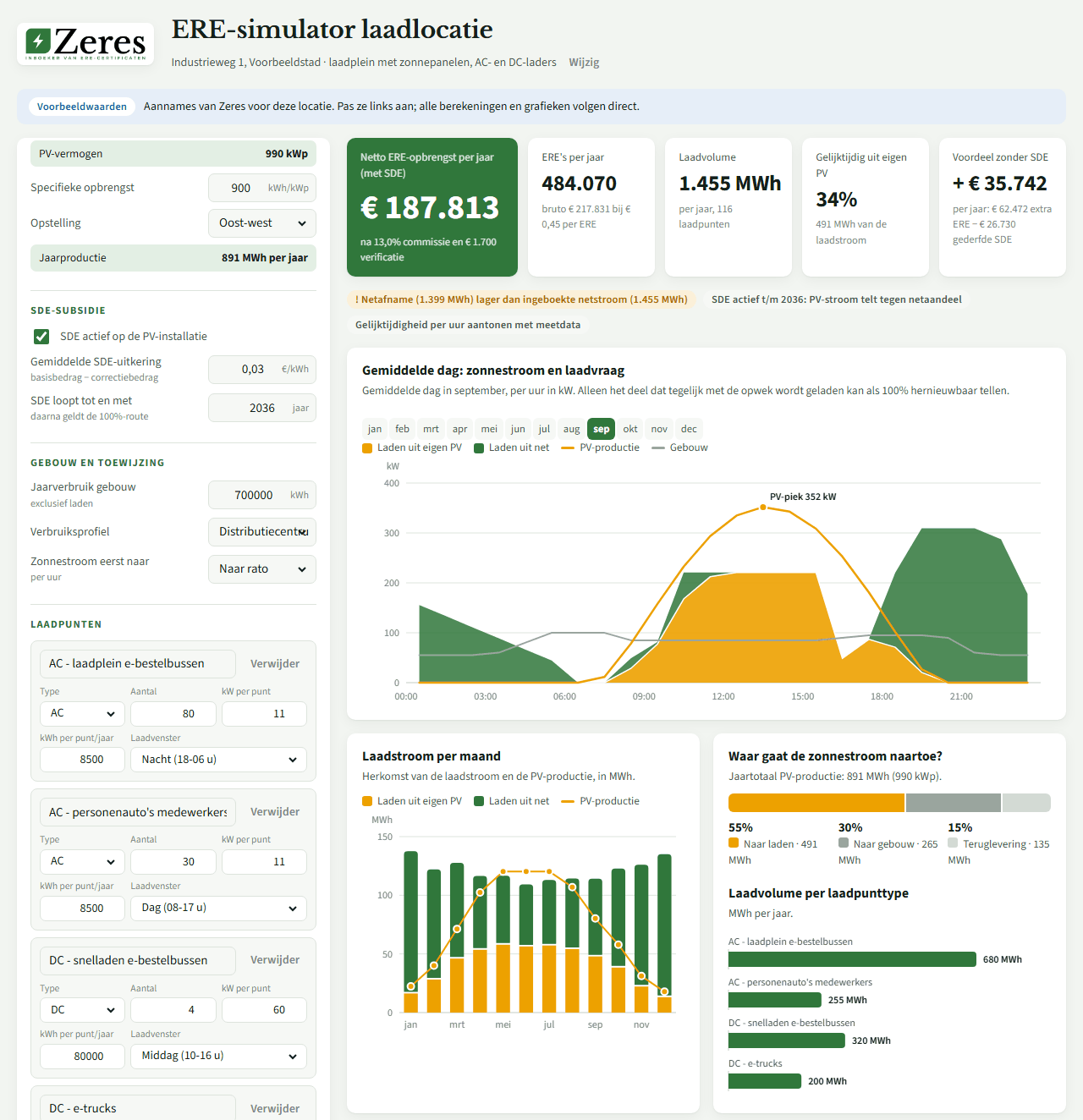The image size is (1083, 1120).
Task: Click the Jaarverbruik gebouw 700000 field
Action: click(x=262, y=495)
